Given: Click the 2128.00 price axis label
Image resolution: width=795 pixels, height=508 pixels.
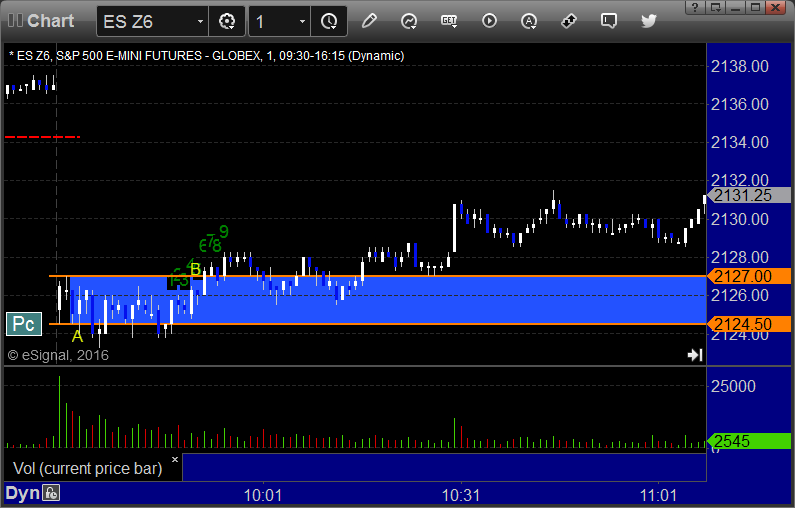Looking at the screenshot, I should pos(740,257).
